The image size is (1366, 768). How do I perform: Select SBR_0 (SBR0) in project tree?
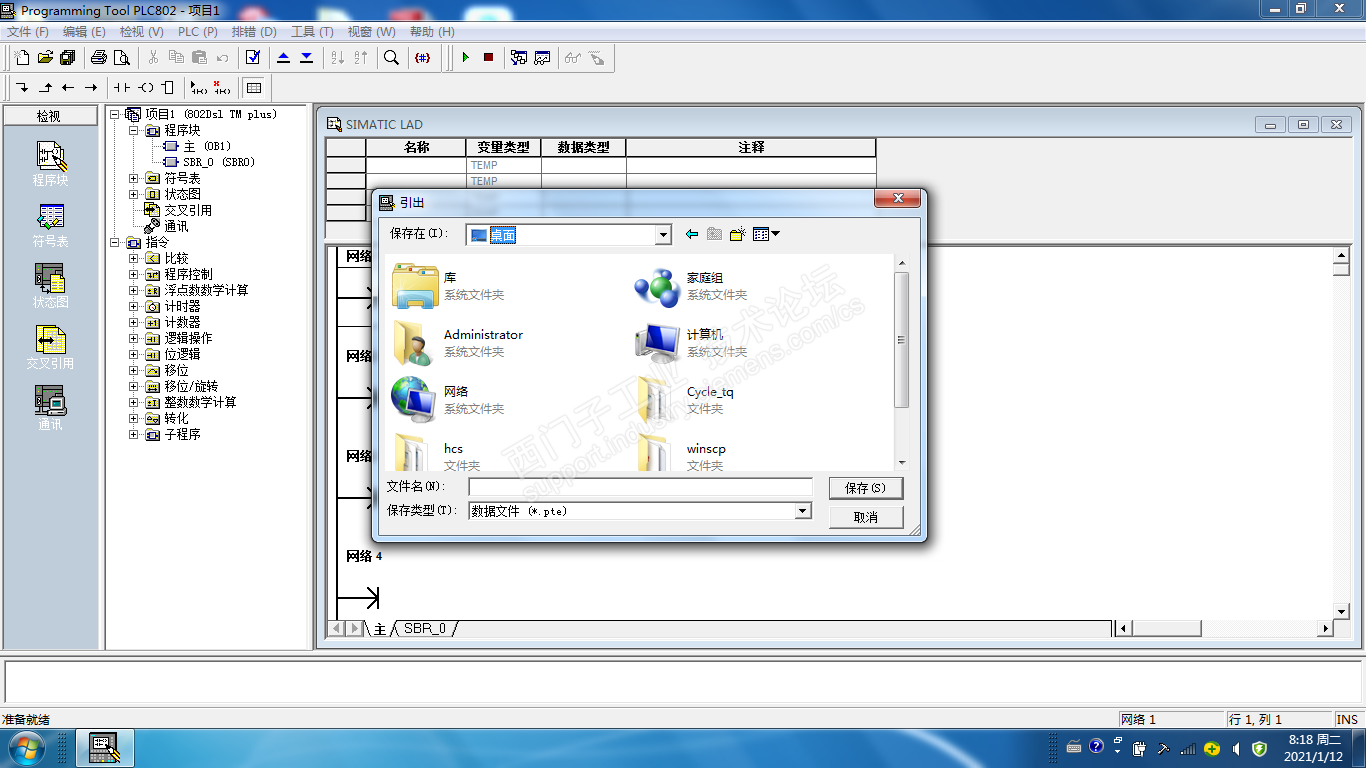pyautogui.click(x=210, y=162)
